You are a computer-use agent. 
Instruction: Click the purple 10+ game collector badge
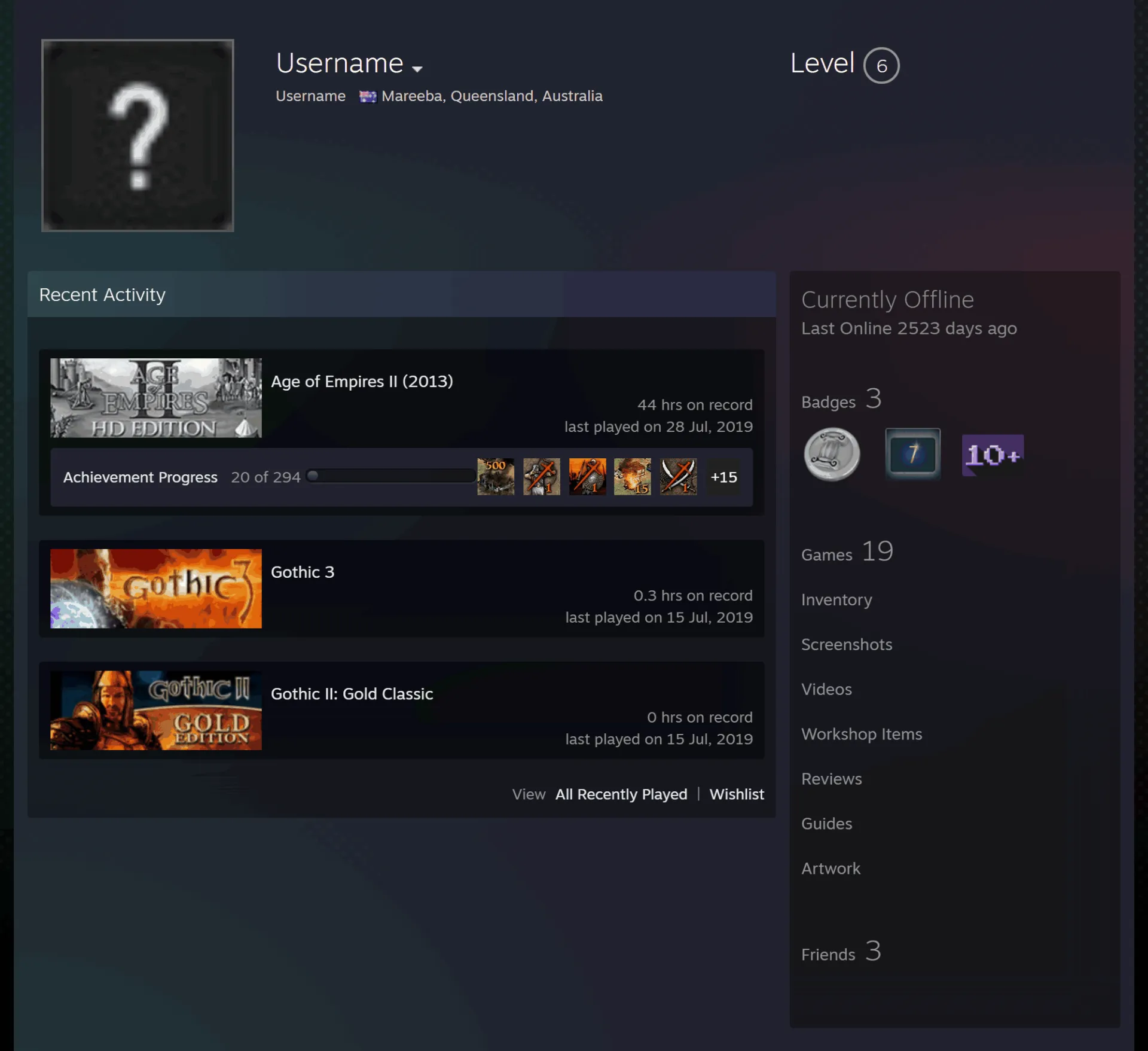(x=993, y=455)
